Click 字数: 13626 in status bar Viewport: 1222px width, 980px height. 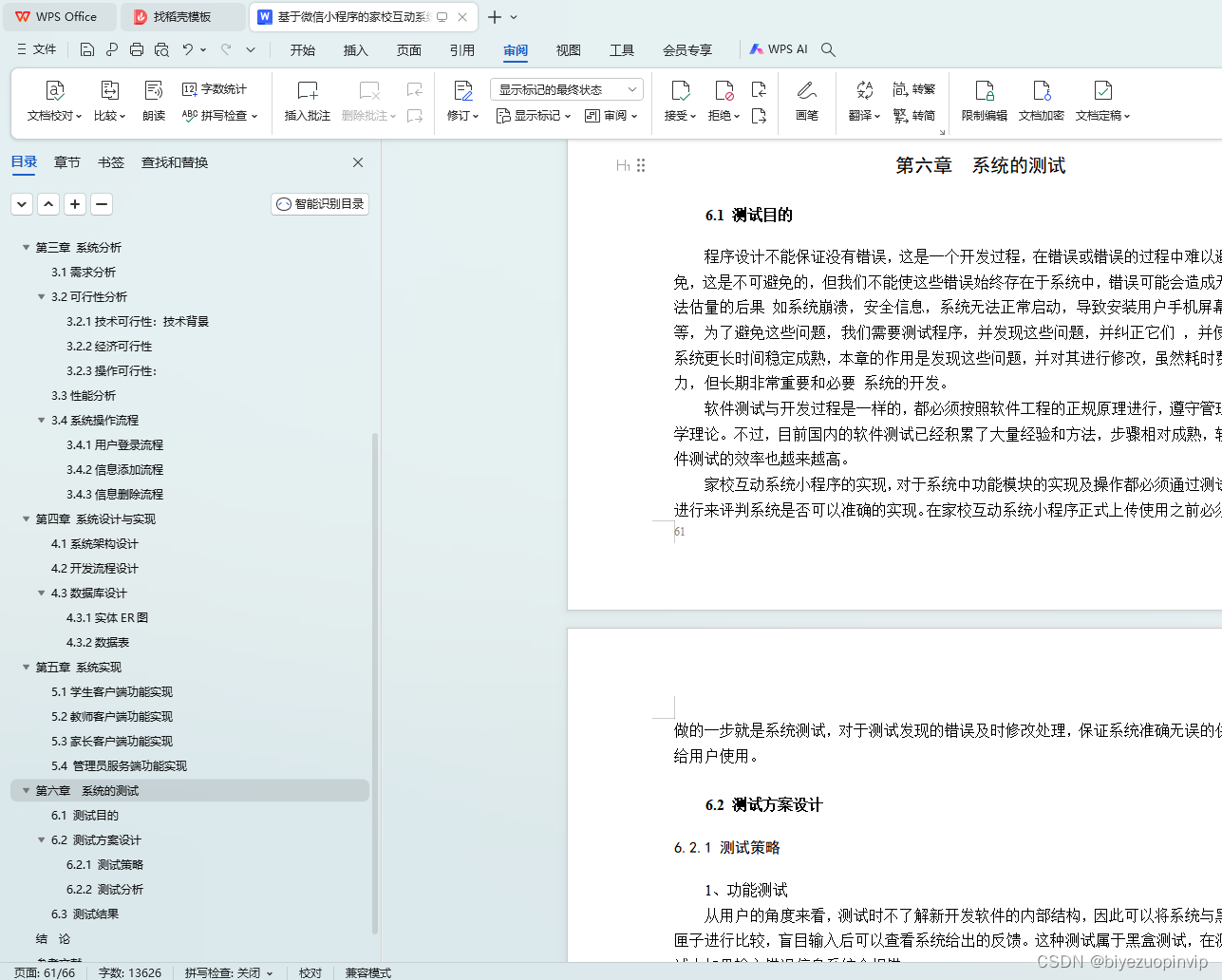[x=130, y=972]
